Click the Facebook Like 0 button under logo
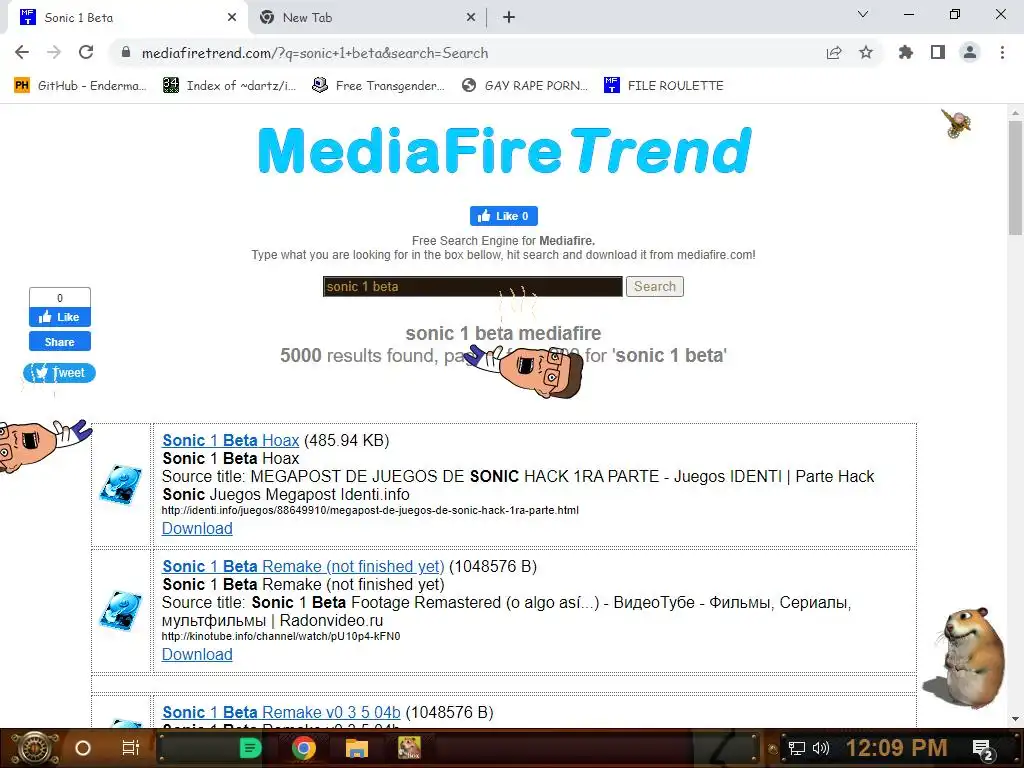Image resolution: width=1024 pixels, height=768 pixels. [x=504, y=216]
